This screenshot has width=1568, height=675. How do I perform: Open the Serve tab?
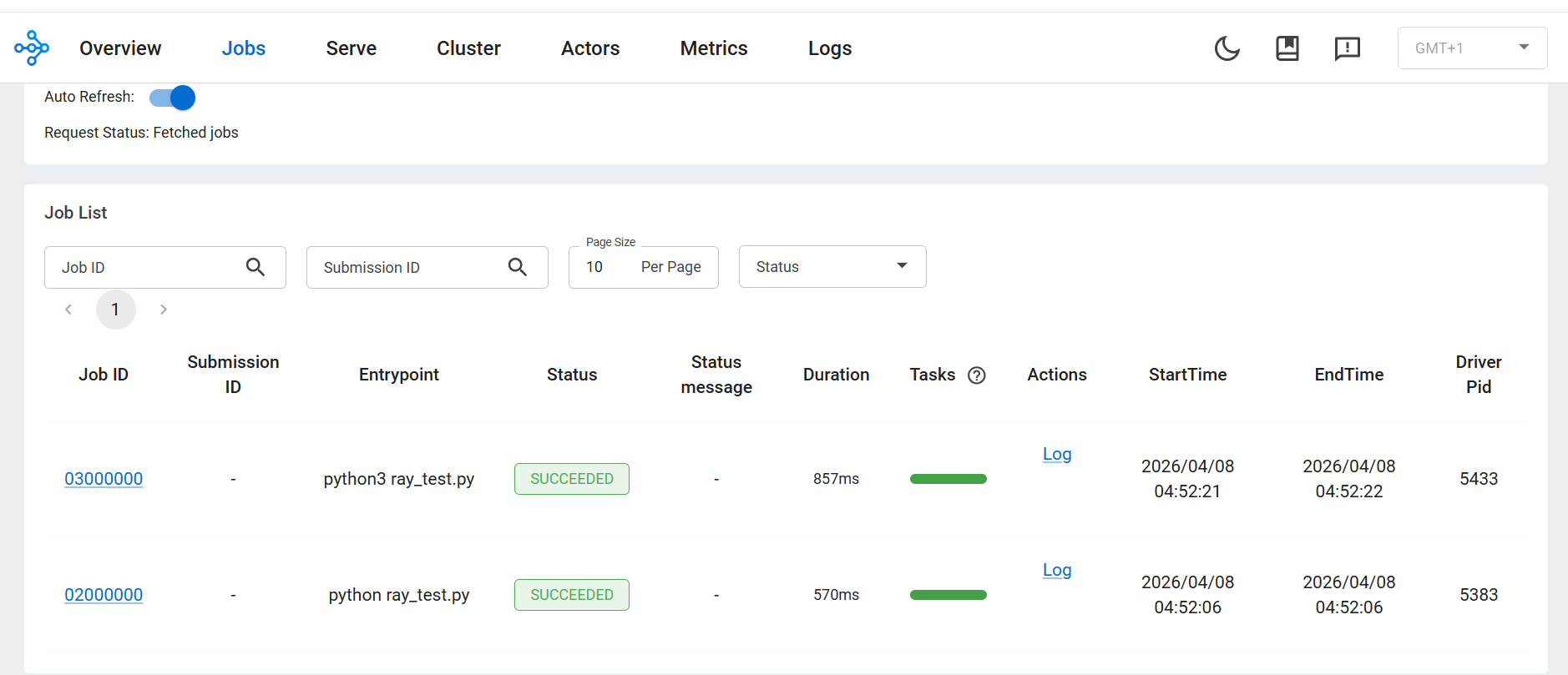tap(352, 48)
